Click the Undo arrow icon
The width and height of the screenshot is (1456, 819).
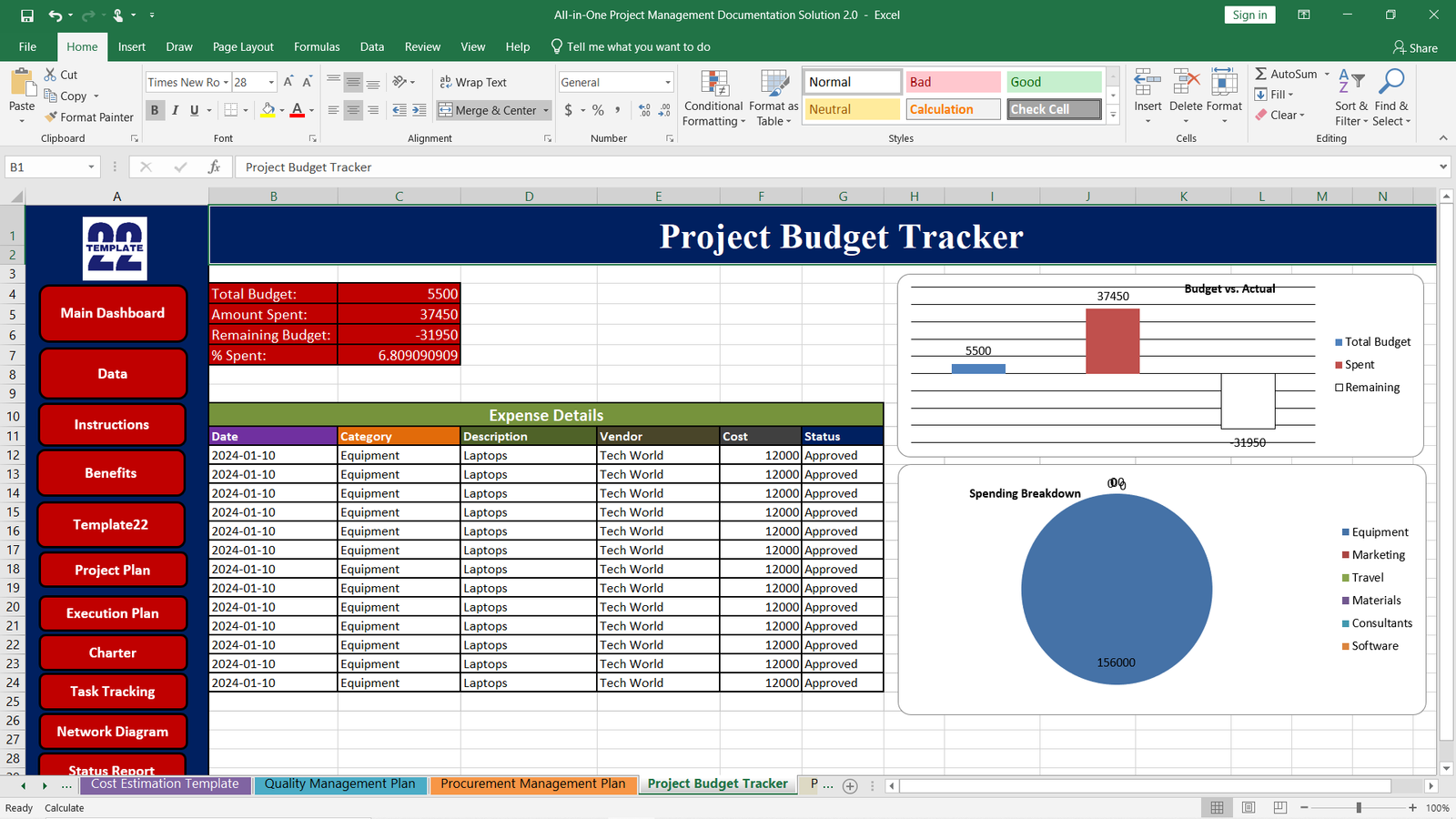pos(56,15)
